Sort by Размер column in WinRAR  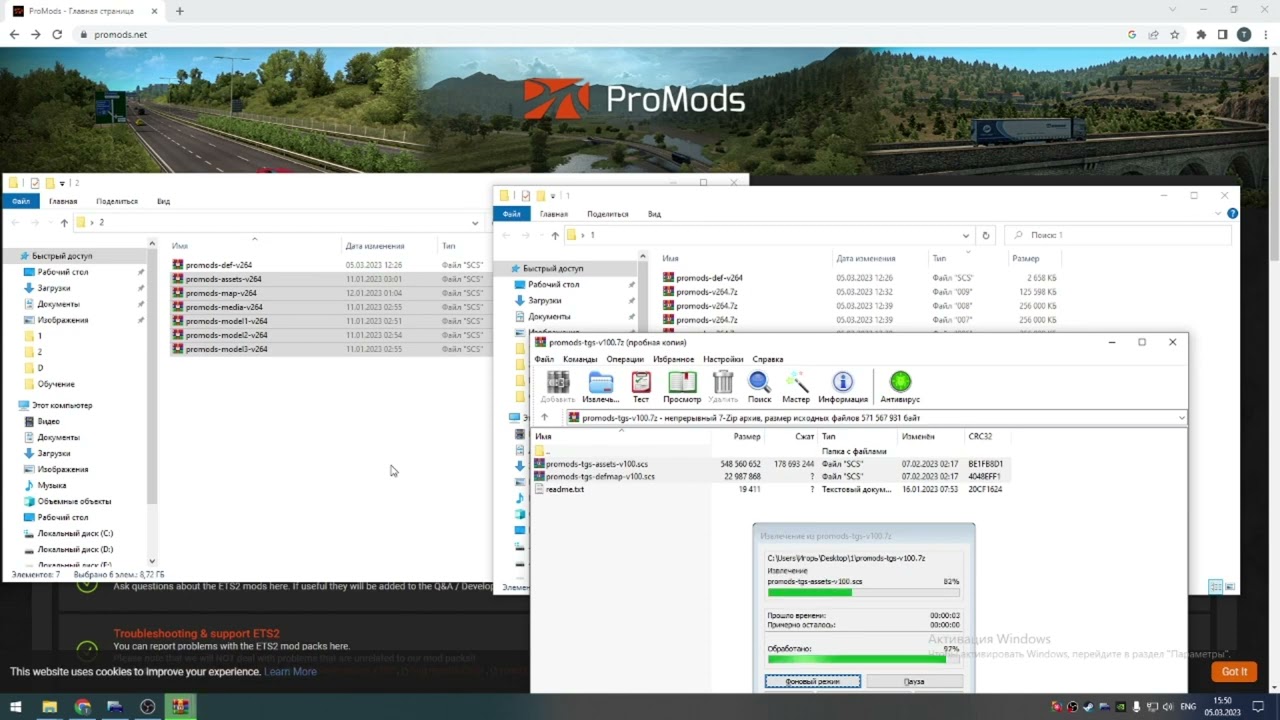(747, 436)
